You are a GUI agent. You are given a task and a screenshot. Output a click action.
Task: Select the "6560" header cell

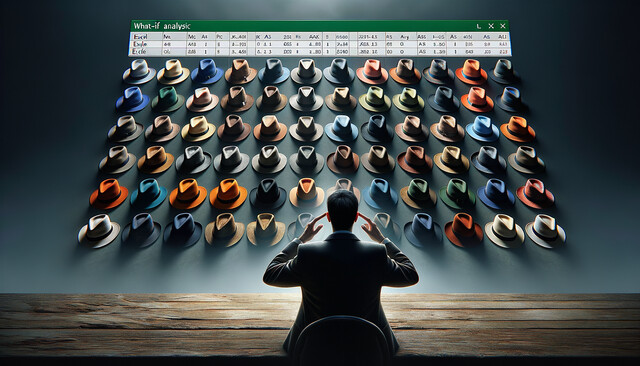tap(342, 37)
